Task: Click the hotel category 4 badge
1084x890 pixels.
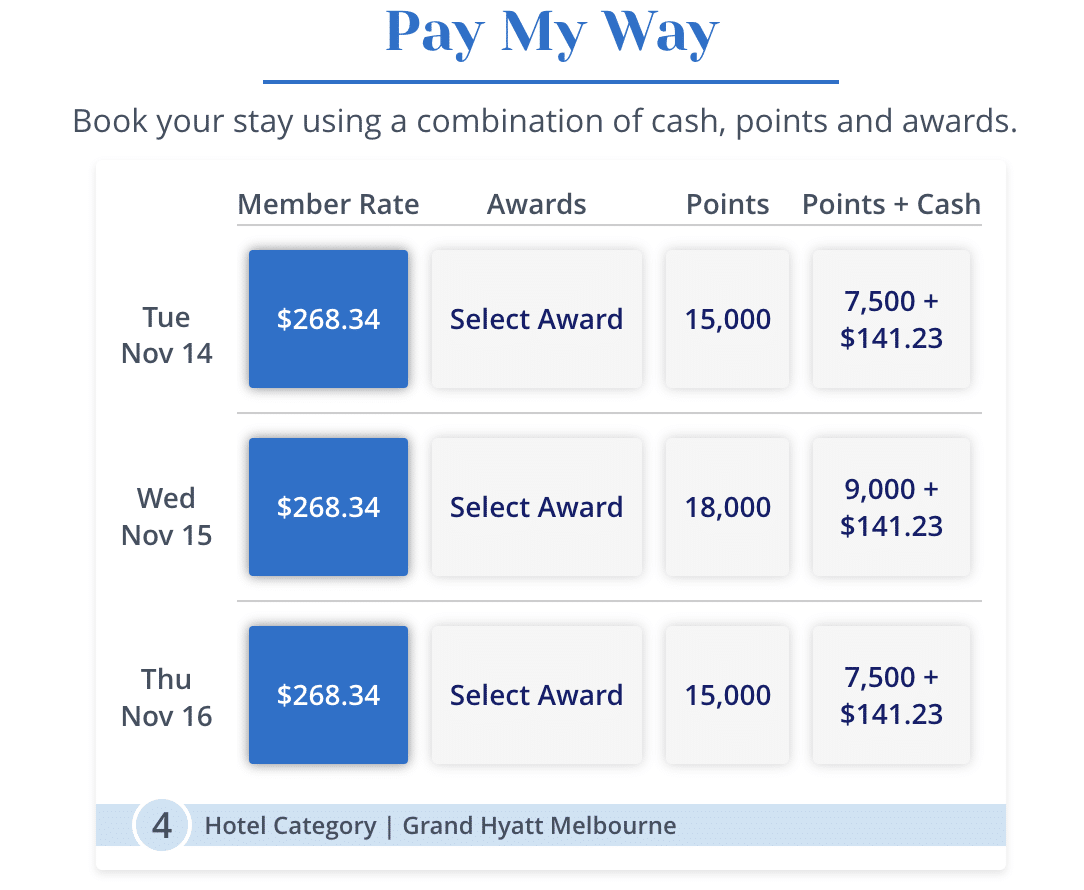Action: [x=161, y=826]
